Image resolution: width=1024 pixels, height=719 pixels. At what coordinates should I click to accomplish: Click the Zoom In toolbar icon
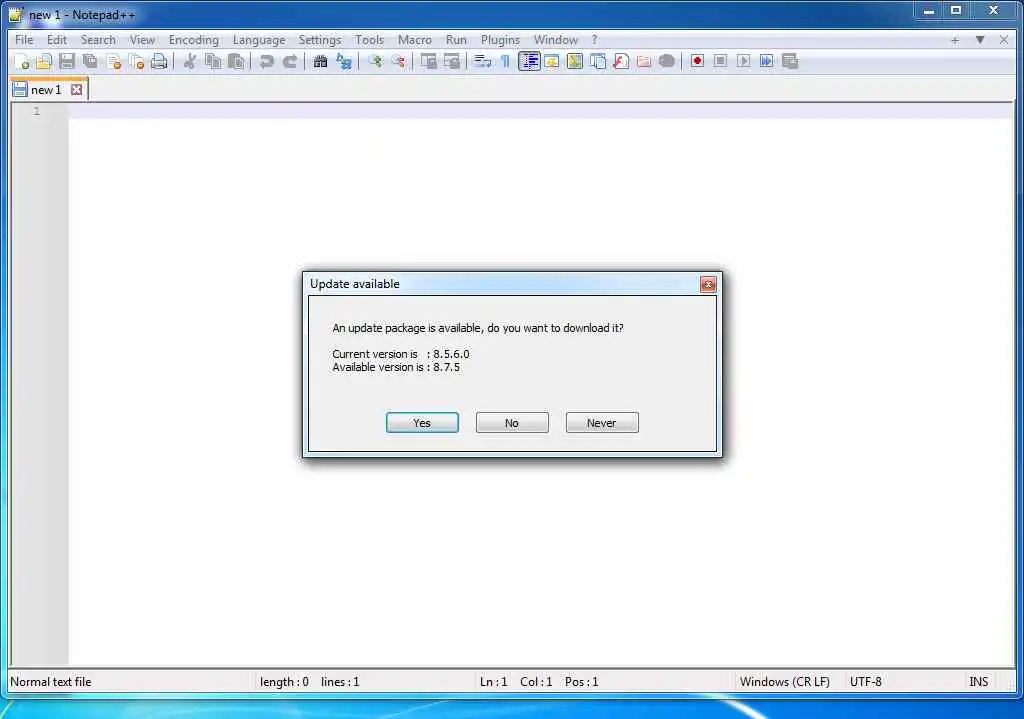tap(374, 61)
